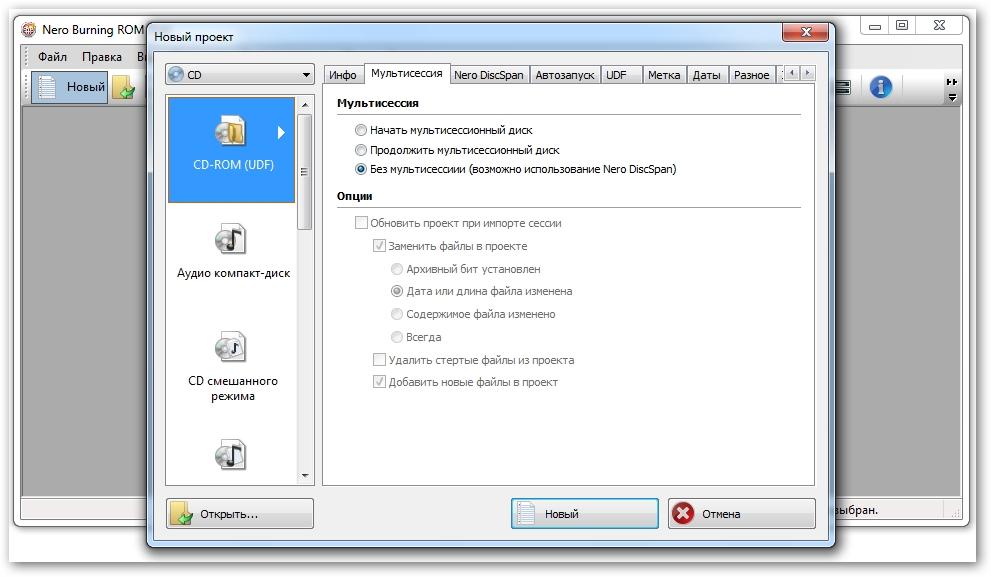Cancel the dialog with Отмена
The image size is (991, 577).
pyautogui.click(x=741, y=514)
